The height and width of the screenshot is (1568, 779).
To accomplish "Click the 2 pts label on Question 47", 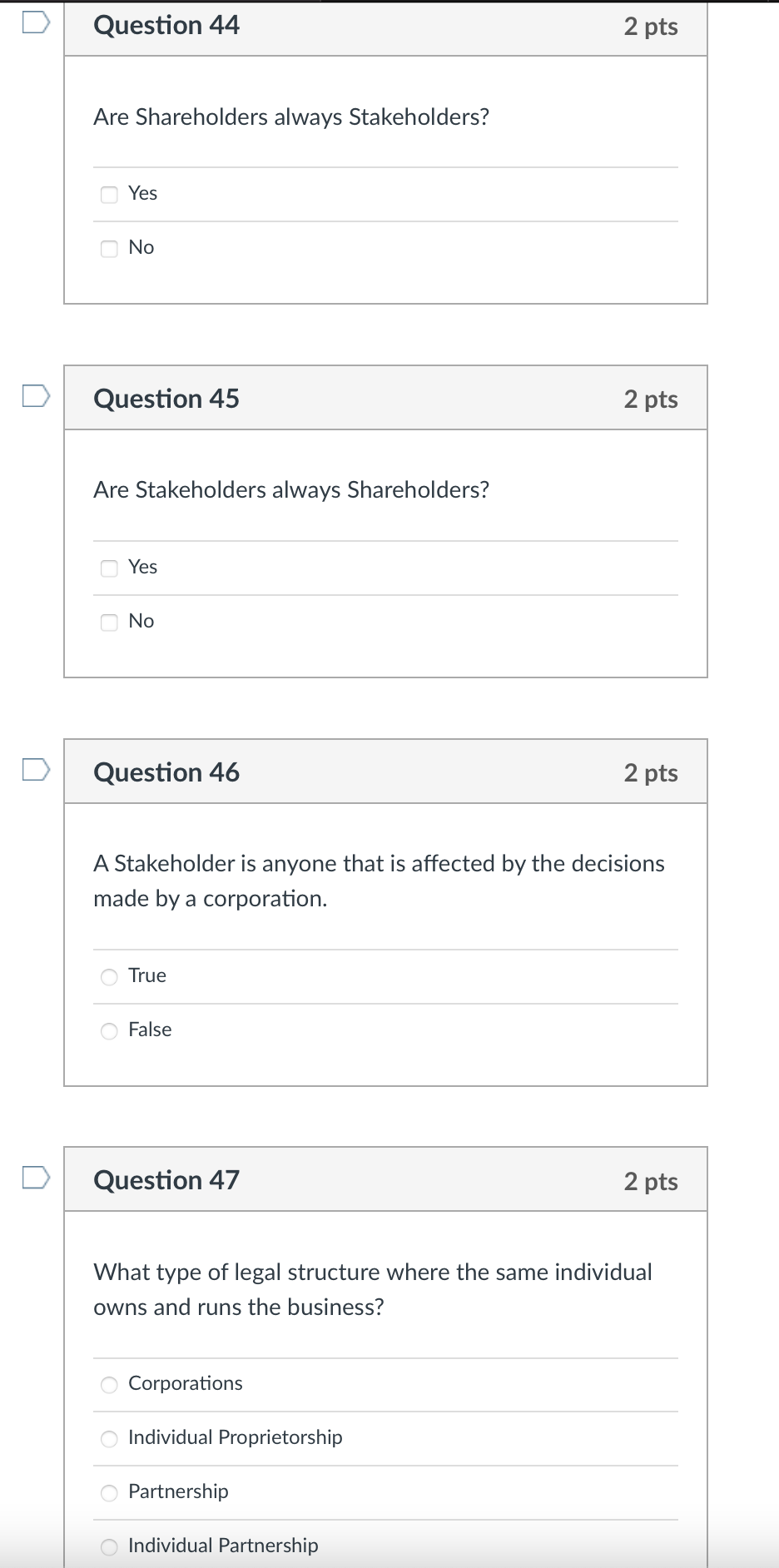I will 652,1181.
